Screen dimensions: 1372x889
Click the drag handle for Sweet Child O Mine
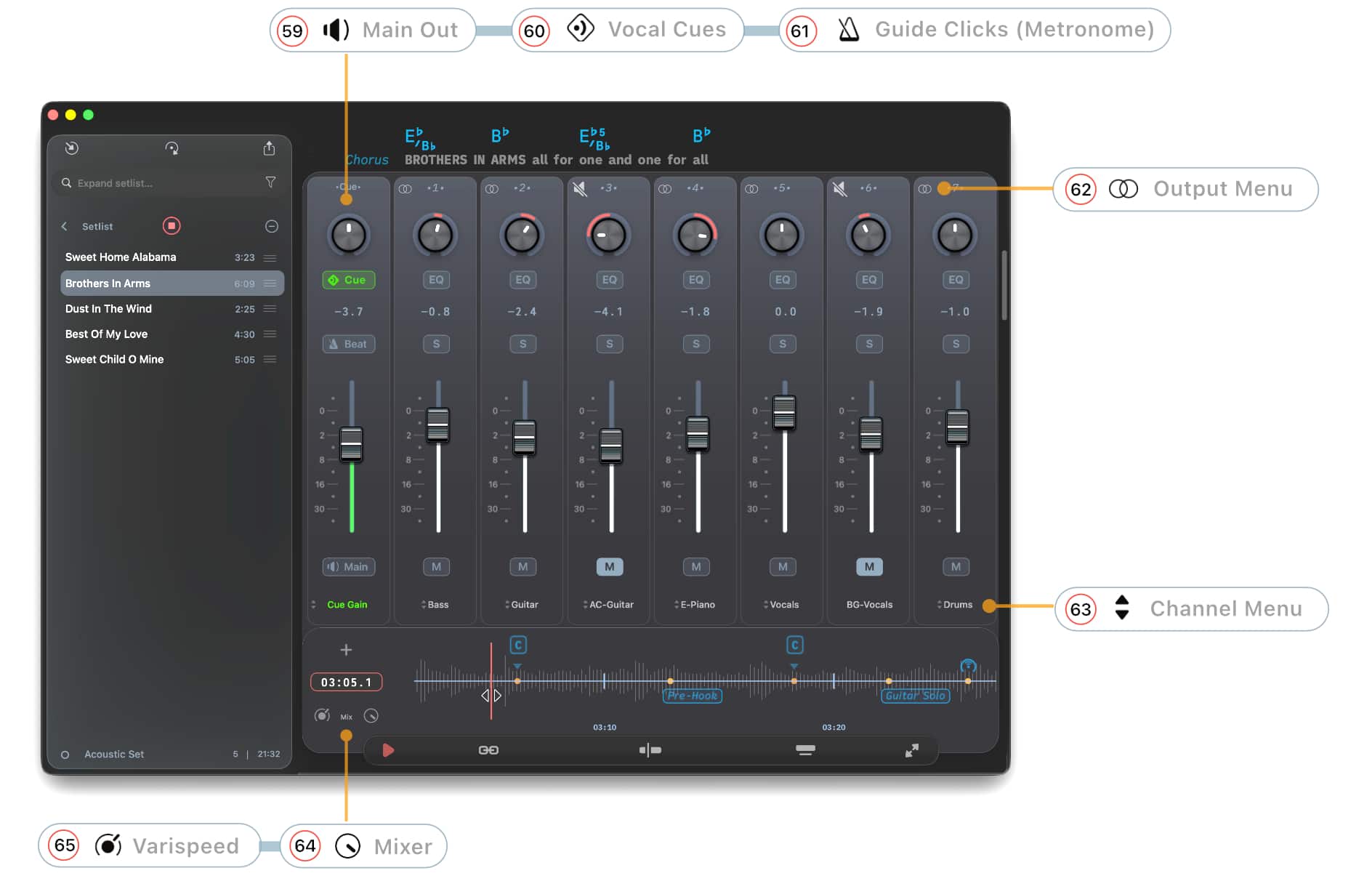pyautogui.click(x=270, y=360)
